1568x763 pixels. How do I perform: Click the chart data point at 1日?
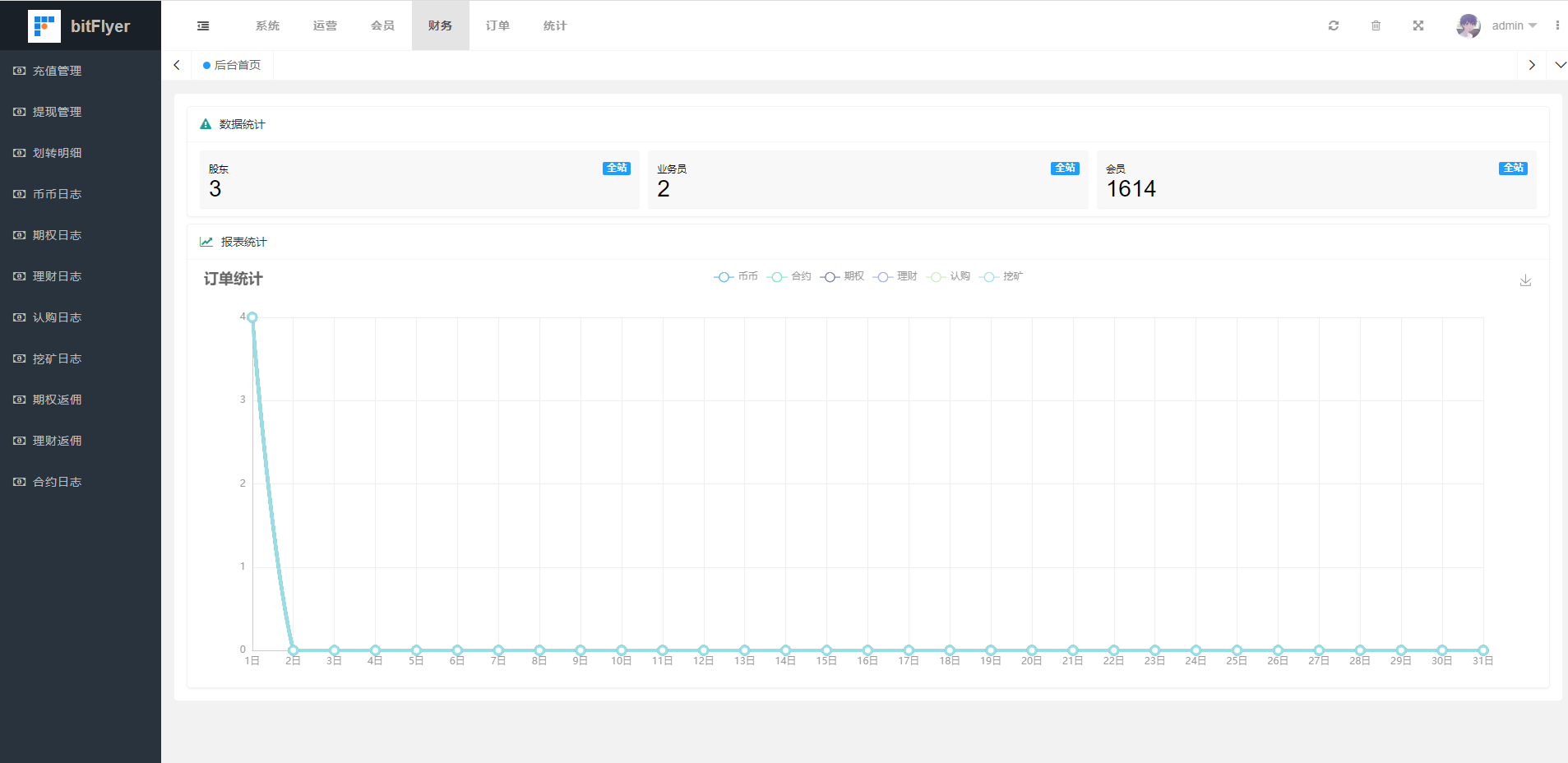click(x=252, y=317)
